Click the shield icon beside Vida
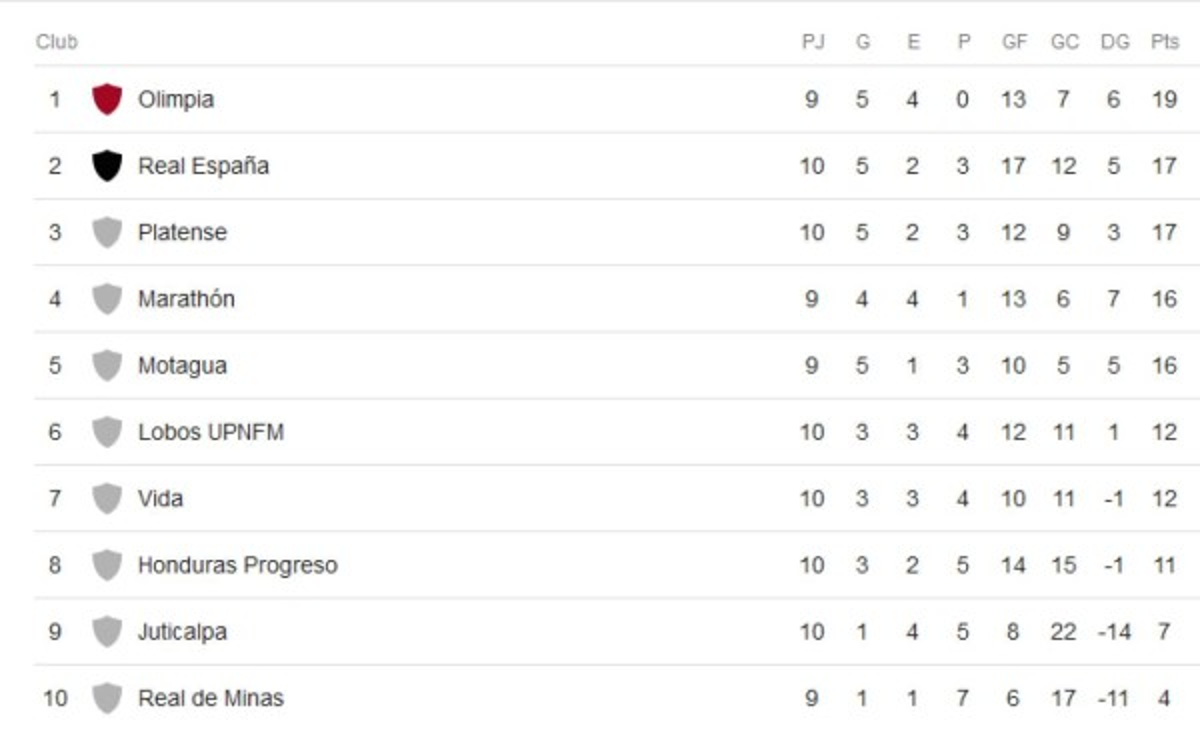Screen dimensions: 1200x732 pyautogui.click(x=107, y=498)
